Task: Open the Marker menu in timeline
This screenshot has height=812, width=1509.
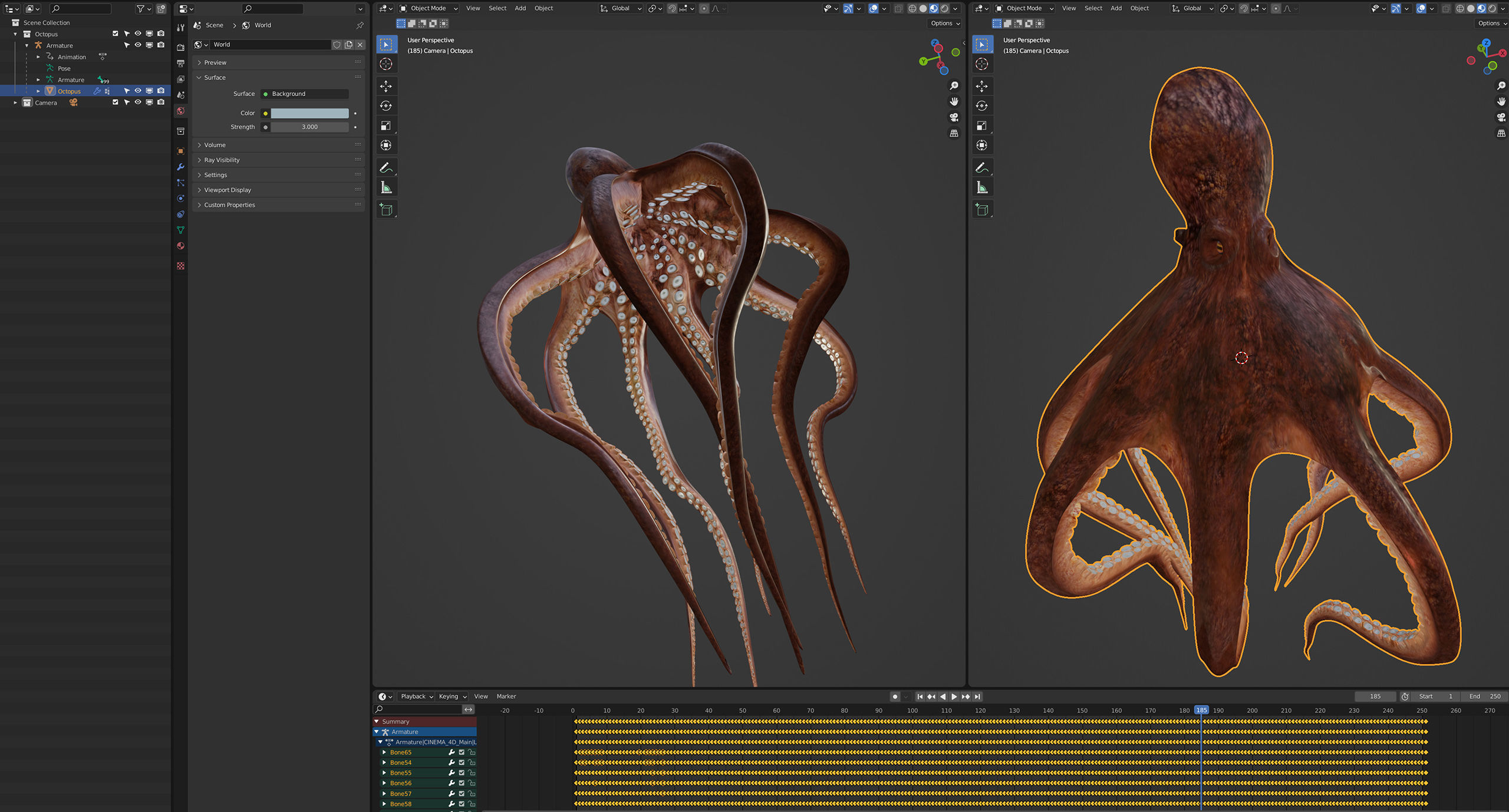Action: point(506,697)
